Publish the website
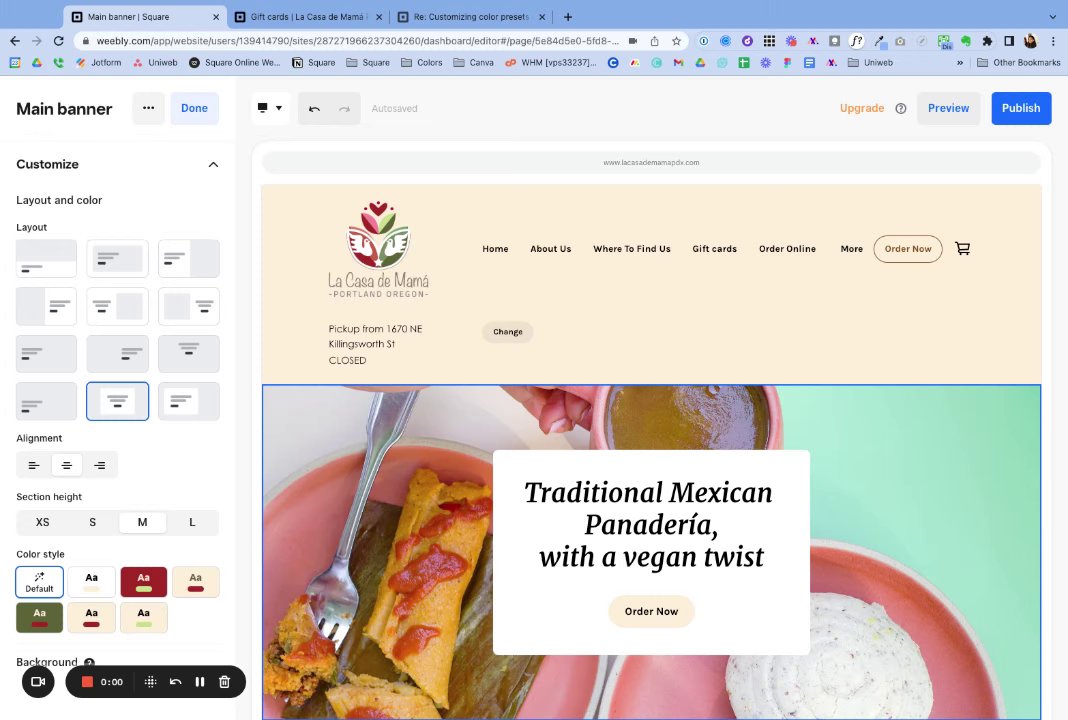Screen dimensions: 1068x720 1021,108
